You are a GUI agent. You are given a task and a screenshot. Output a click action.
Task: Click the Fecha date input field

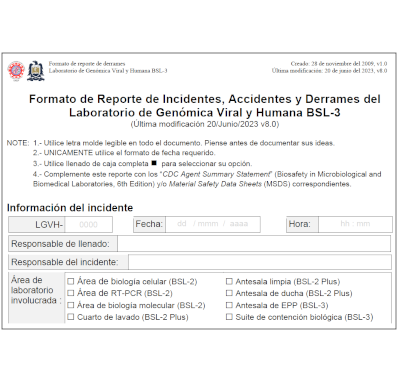213,224
